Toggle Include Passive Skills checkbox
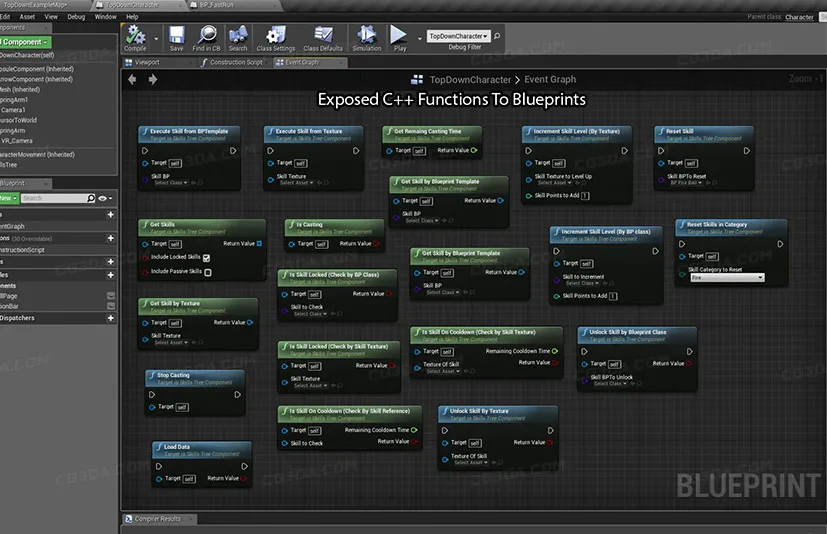 tap(208, 272)
